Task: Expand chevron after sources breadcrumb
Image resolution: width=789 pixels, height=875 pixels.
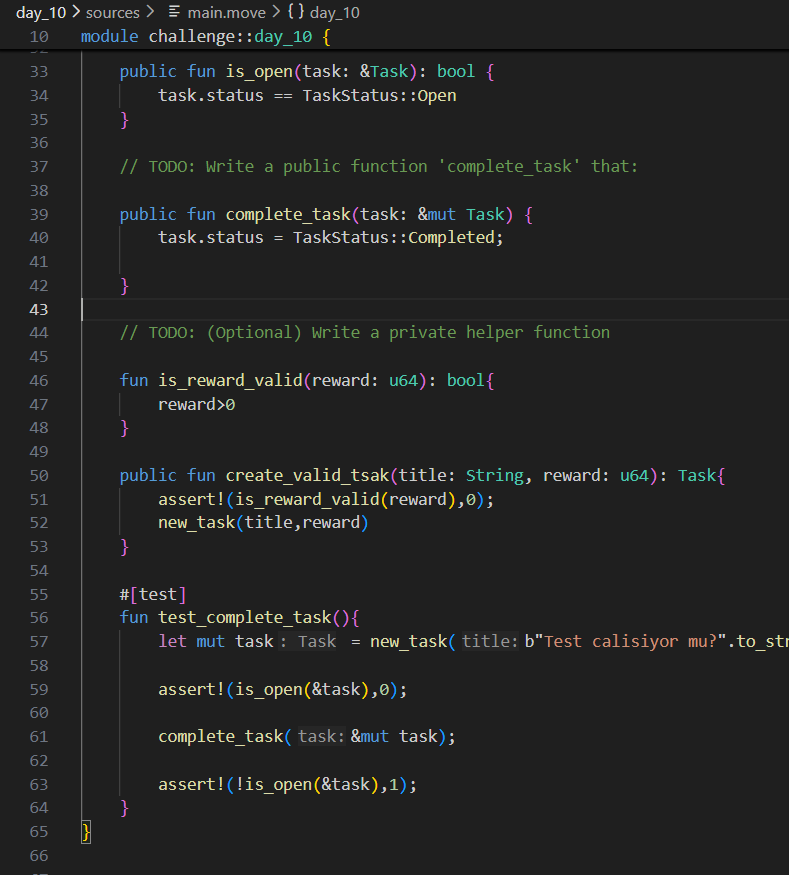Action: [x=150, y=12]
